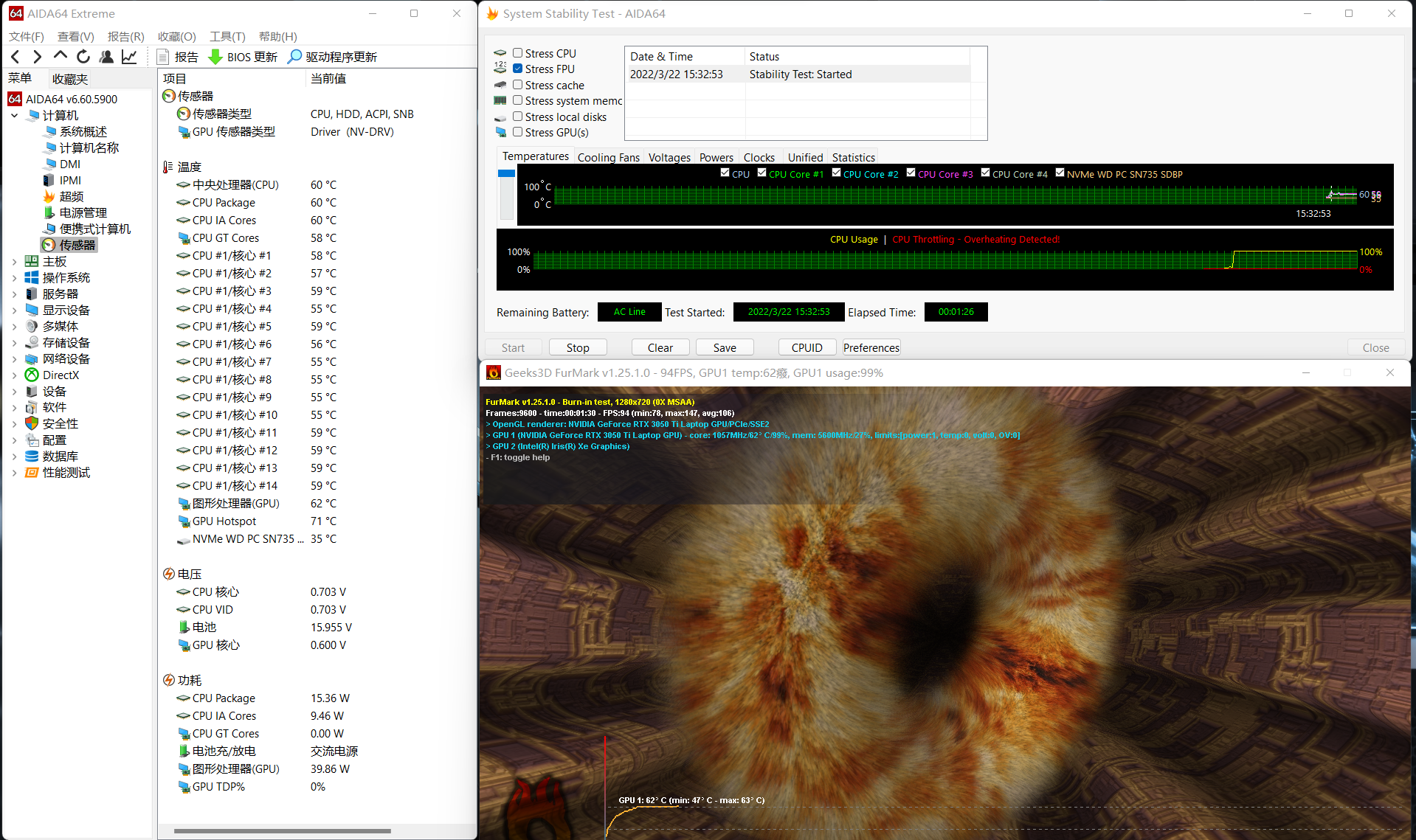The height and width of the screenshot is (840, 1416).
Task: Switch to the Clocks tab
Action: 759,157
